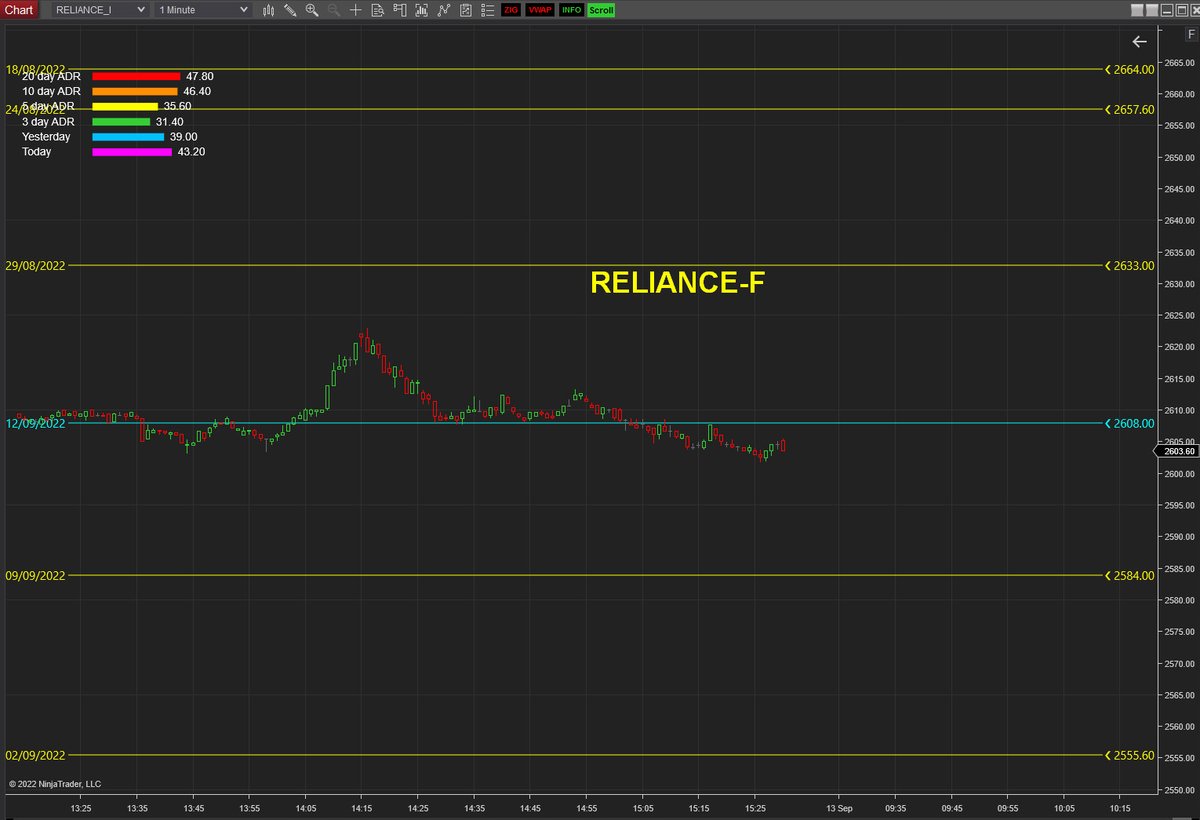Click the 2657.60 price level marker
Viewport: 1200px width, 820px height.
click(x=1129, y=109)
